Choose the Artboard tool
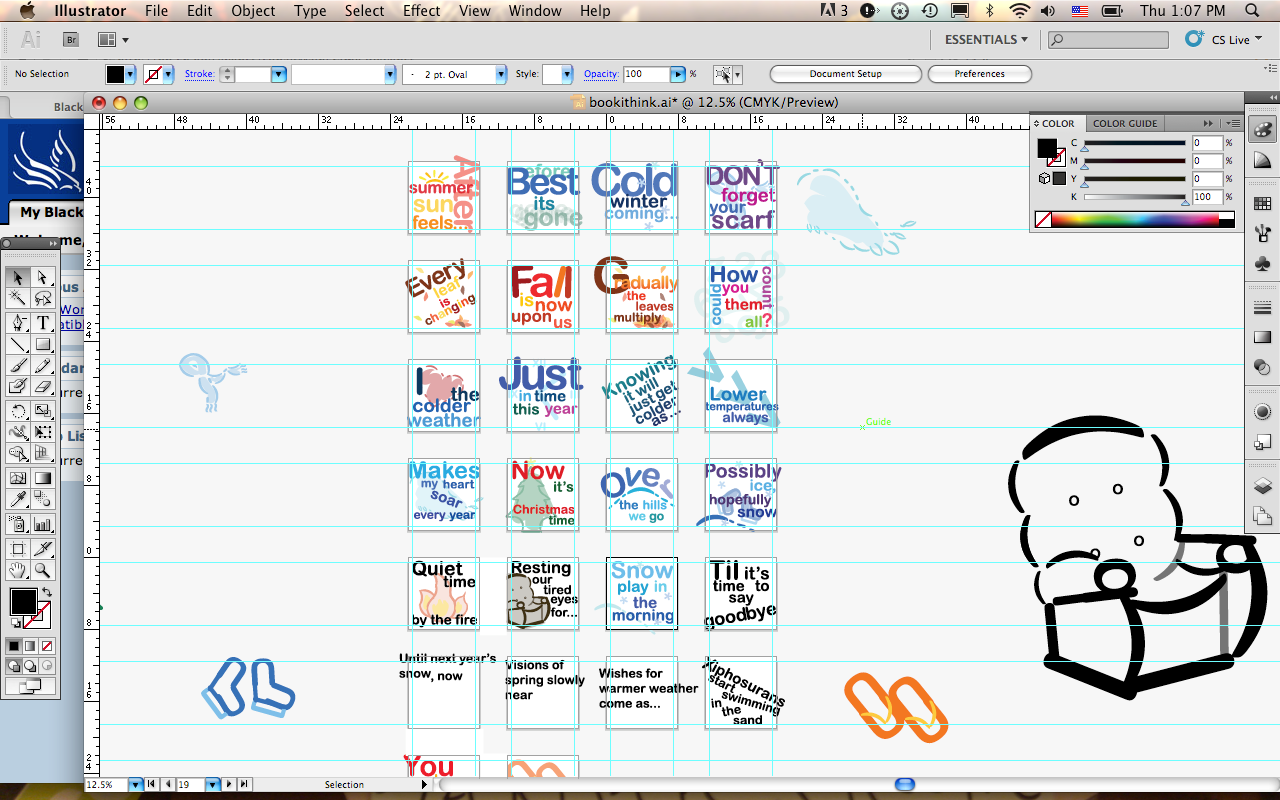Screen dimensions: 1280x800 tap(17, 548)
